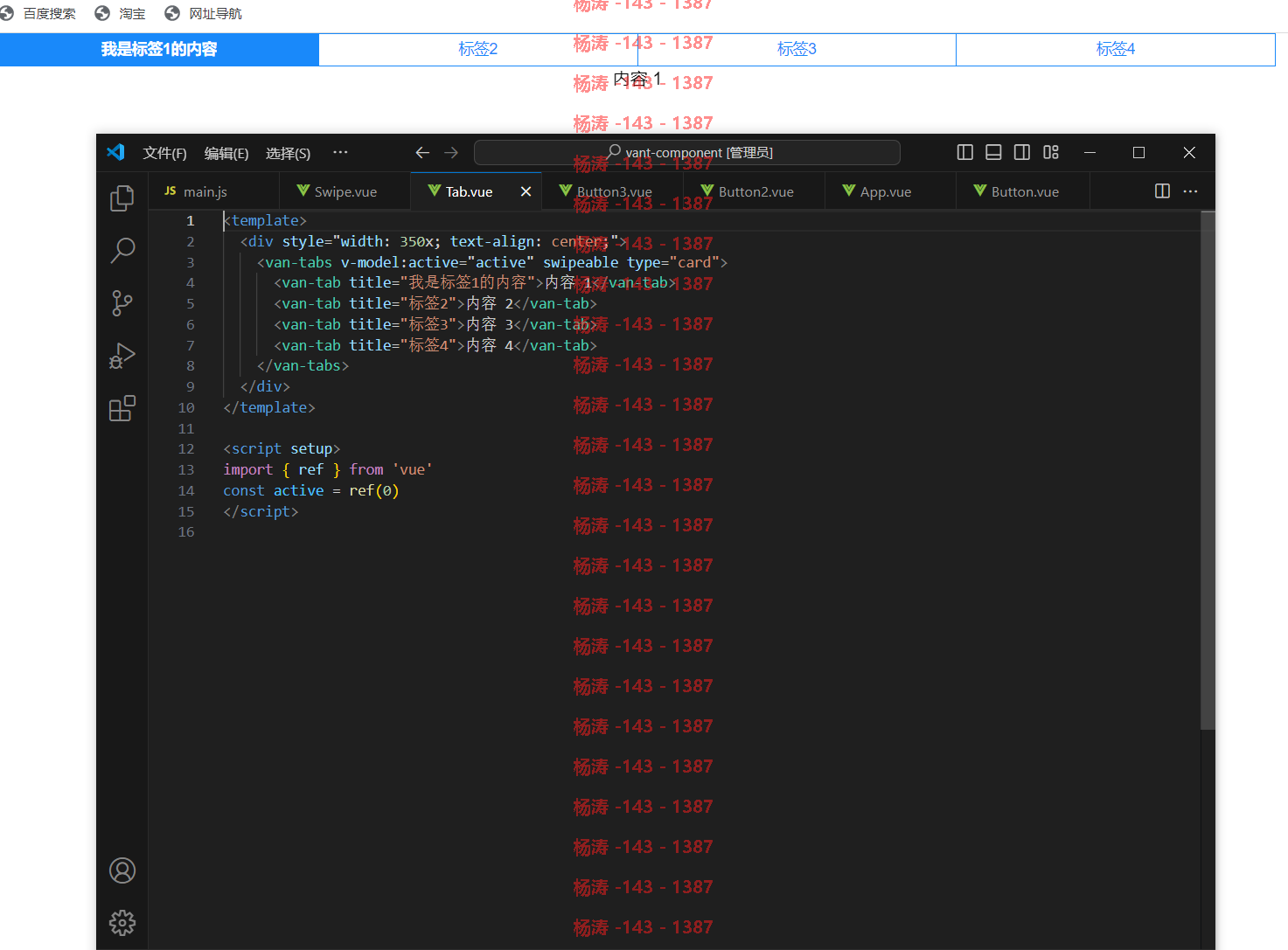Open Run and Debug view icon
Screen dimensions: 1288x950
tap(122, 356)
